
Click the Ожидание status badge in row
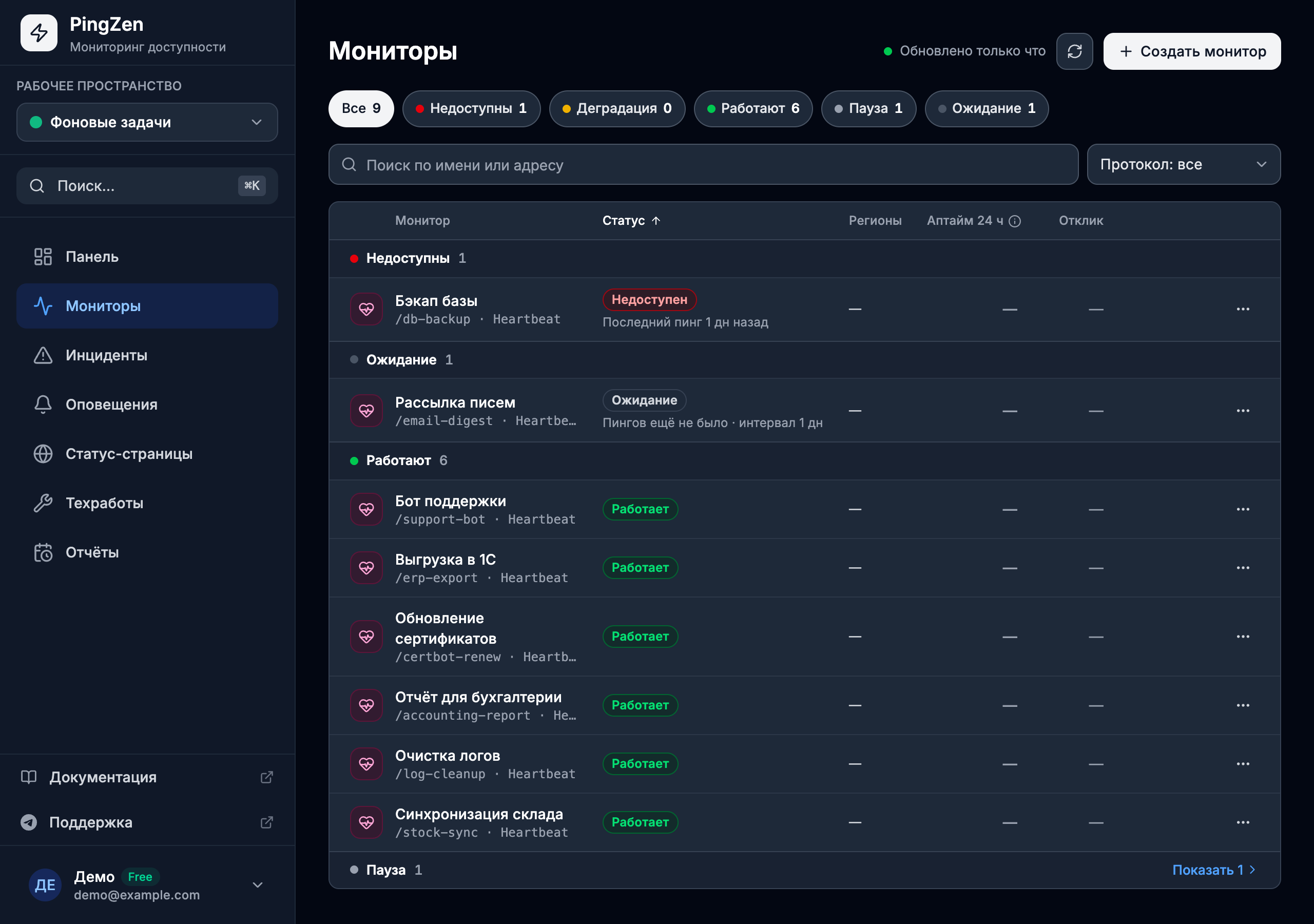tap(644, 400)
